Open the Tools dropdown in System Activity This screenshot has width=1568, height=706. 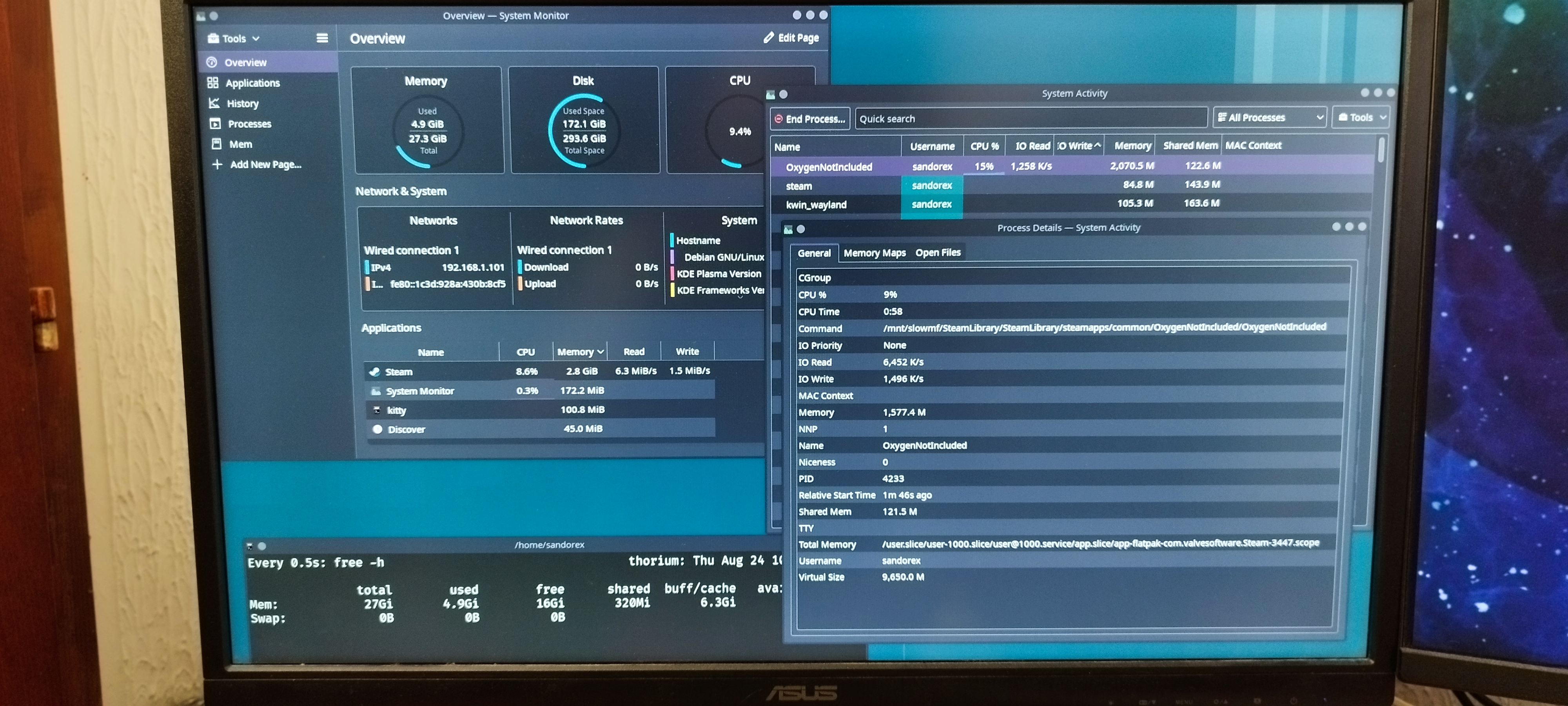1360,118
